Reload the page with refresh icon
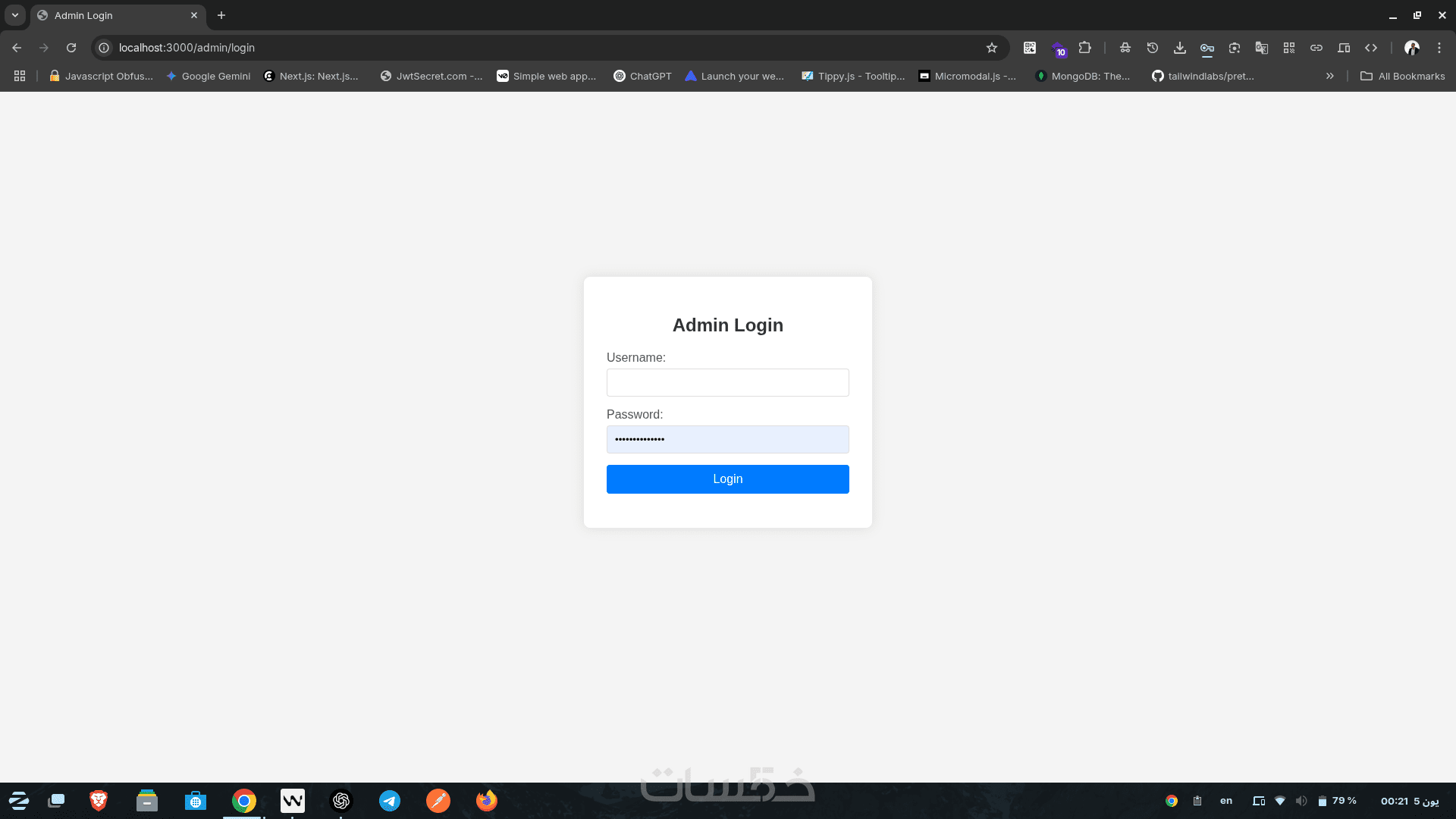 pos(71,48)
